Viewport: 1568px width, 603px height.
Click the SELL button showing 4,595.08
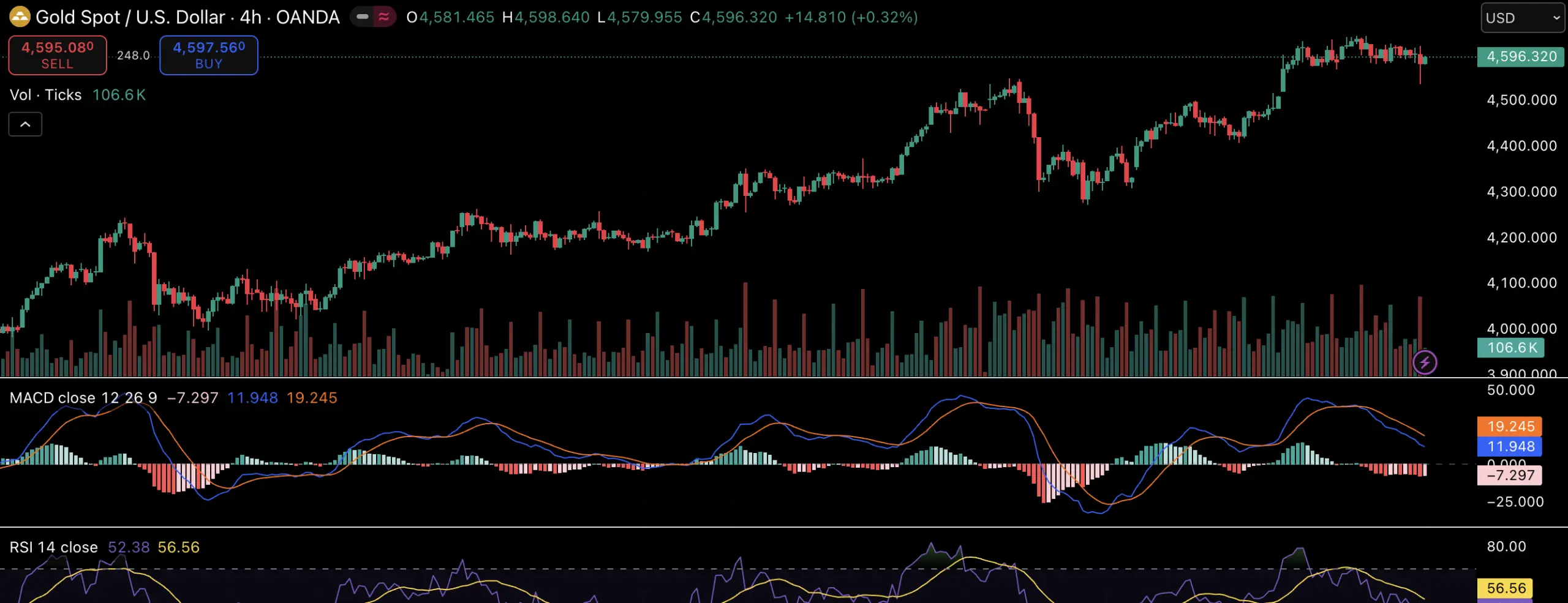(x=57, y=55)
